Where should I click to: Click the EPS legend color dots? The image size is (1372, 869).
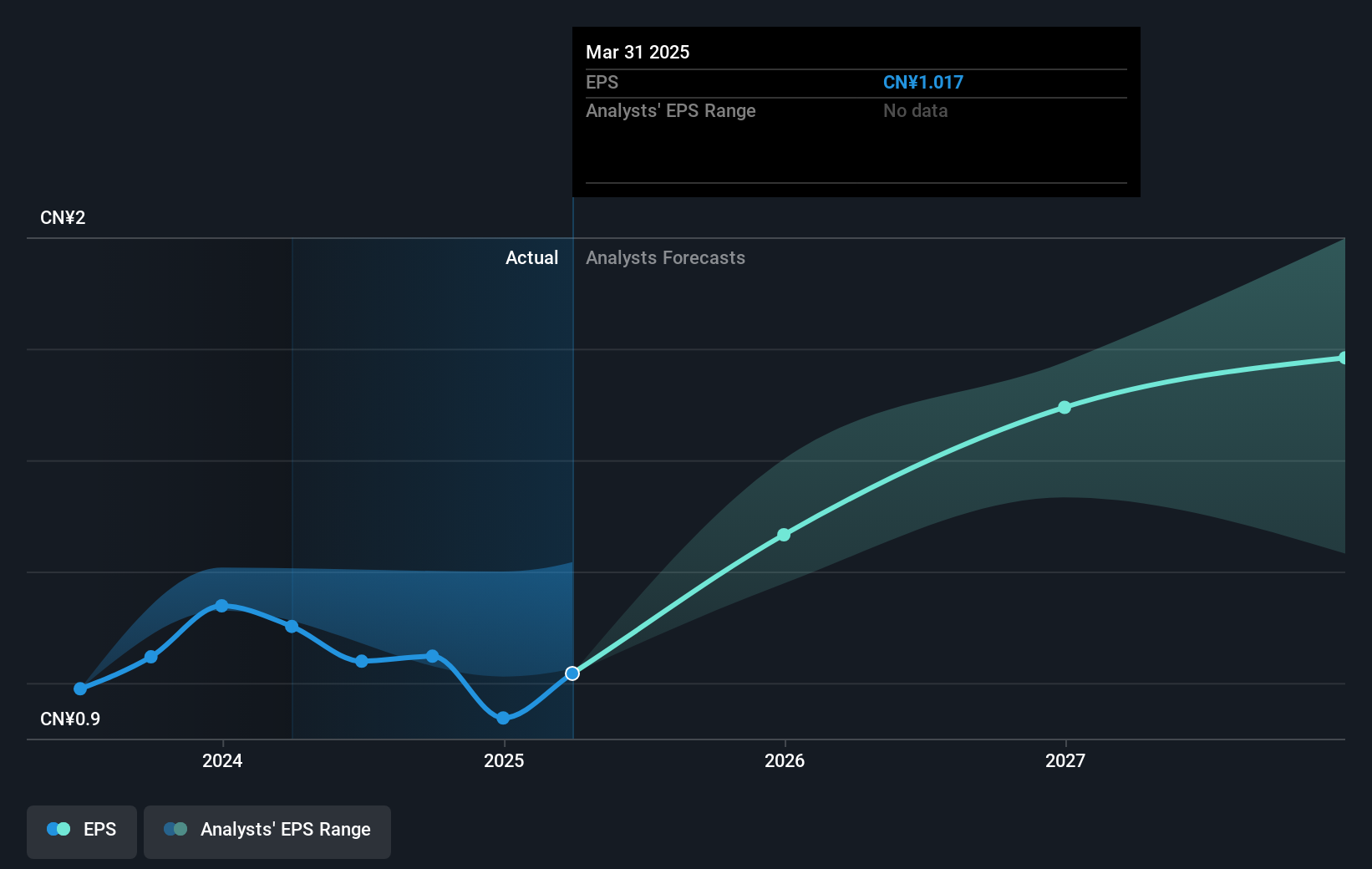[58, 829]
